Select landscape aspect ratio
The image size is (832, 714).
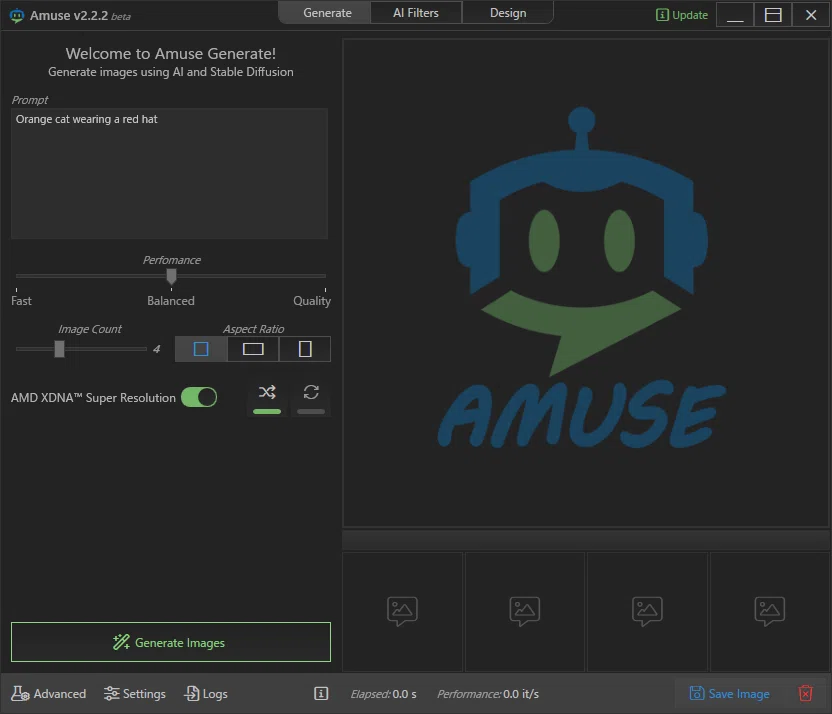click(x=253, y=349)
